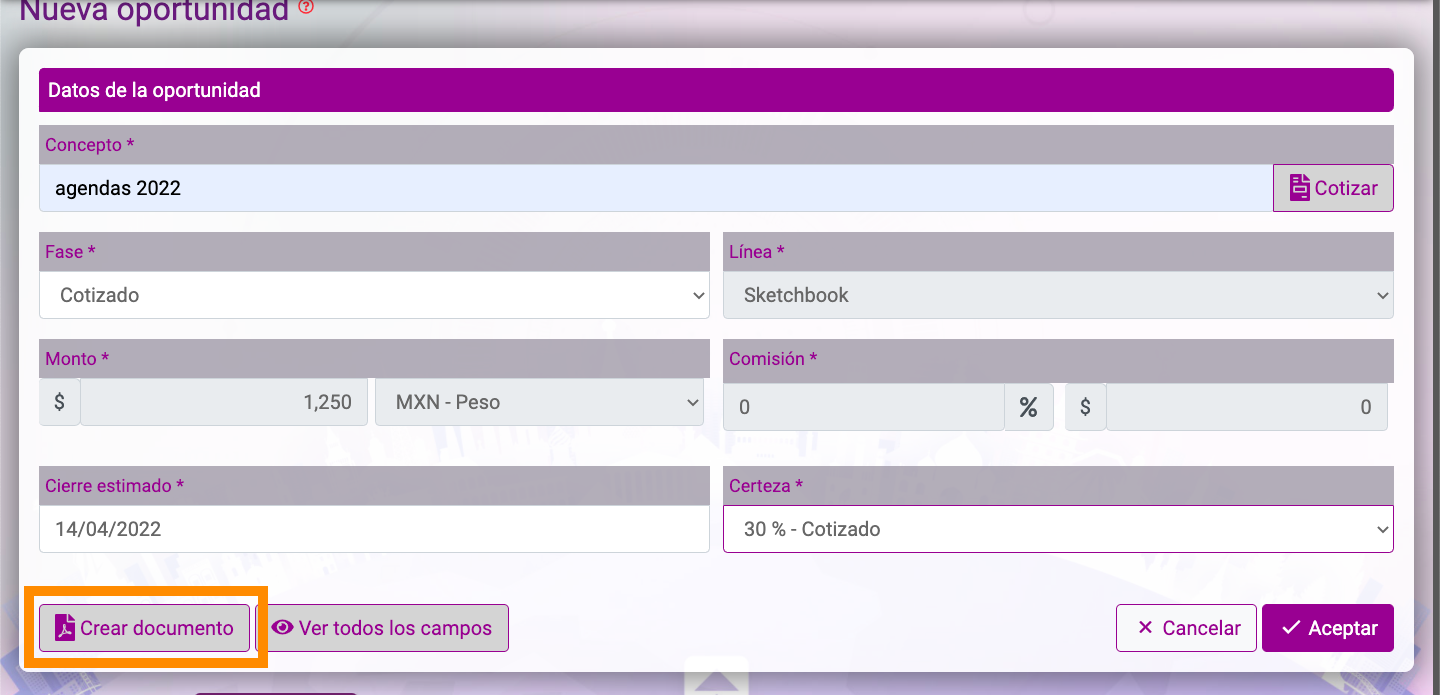Cancel the new opportunity form
Viewport: 1440px width, 695px height.
click(1186, 628)
